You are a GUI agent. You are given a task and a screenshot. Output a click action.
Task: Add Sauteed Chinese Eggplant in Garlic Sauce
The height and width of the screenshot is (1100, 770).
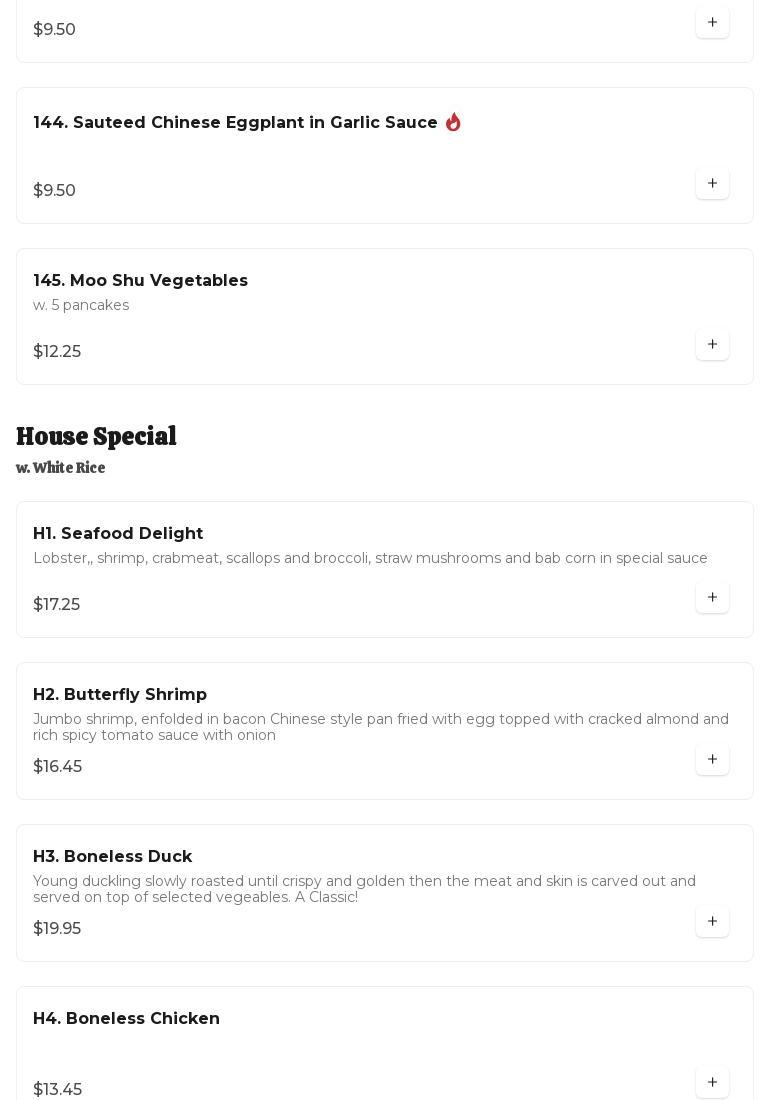[x=712, y=184]
